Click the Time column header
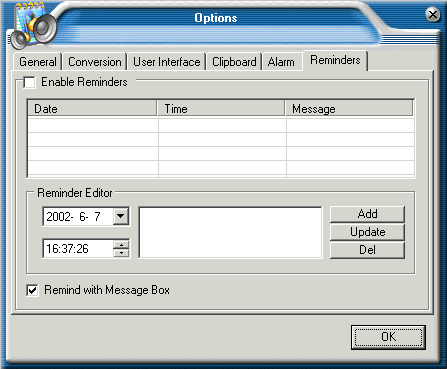This screenshot has height=369, width=447. tap(221, 109)
